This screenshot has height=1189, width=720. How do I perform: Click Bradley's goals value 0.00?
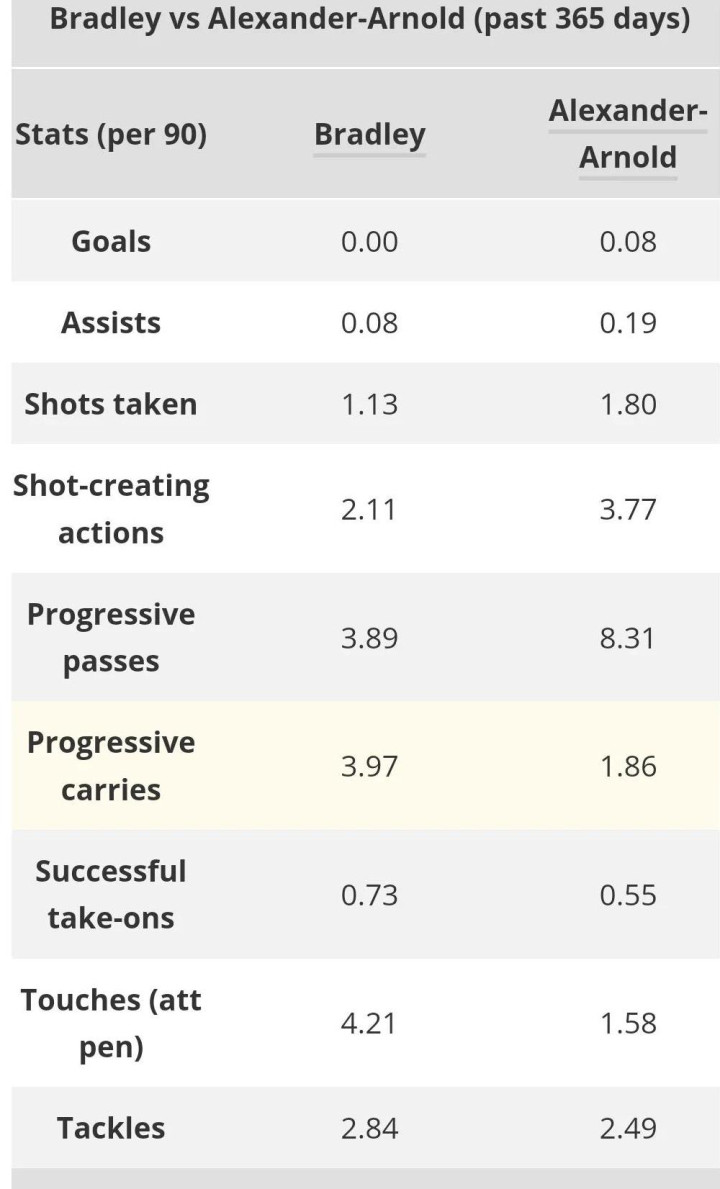(369, 242)
